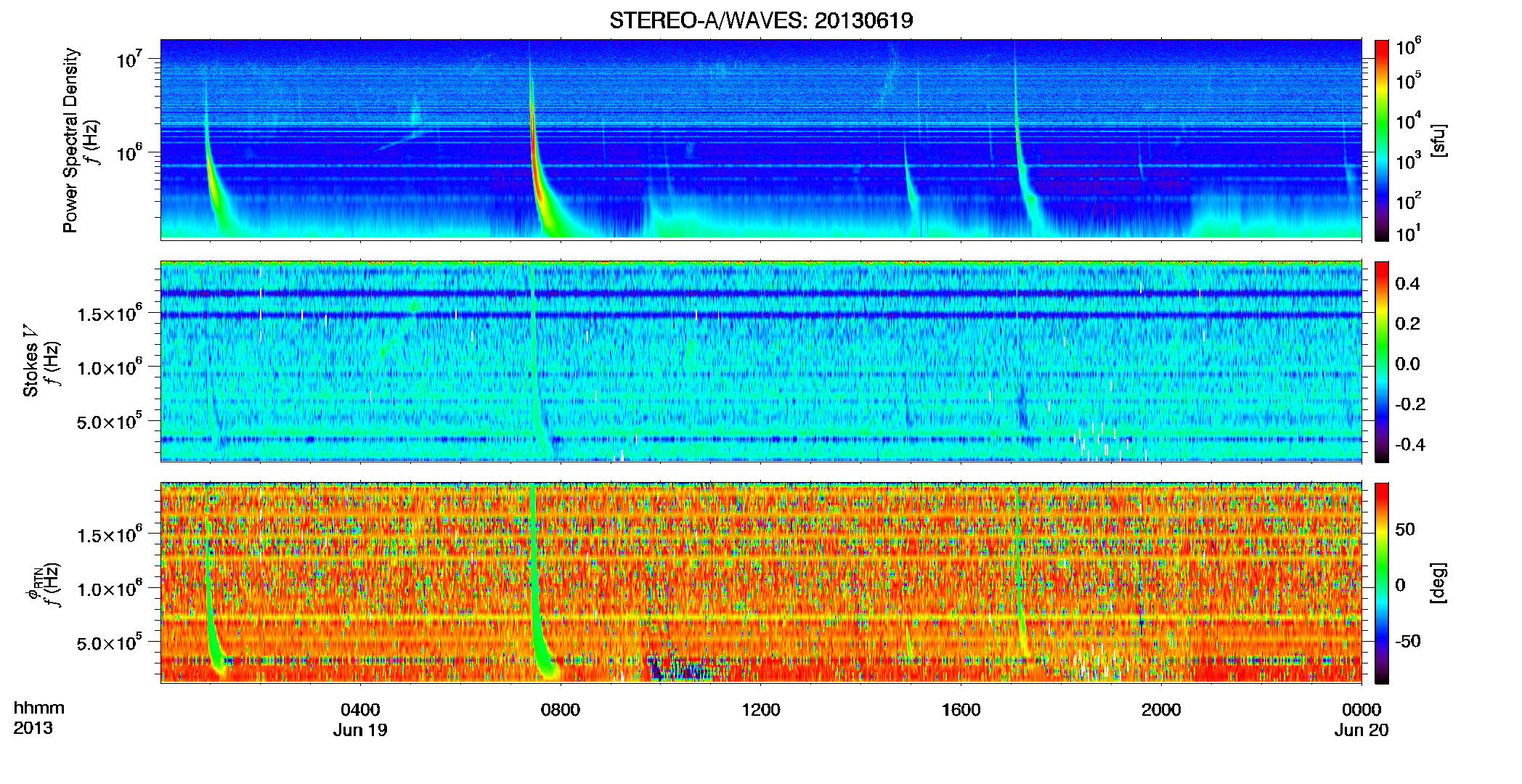Viewport: 1522px width, 784px height.
Task: Click the 10^7 tick label of top panel
Action: tap(129, 60)
